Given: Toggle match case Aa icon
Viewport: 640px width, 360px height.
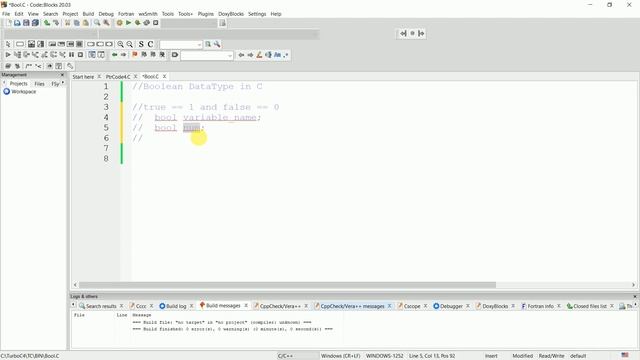Looking at the screenshot, I should click(x=278, y=55).
